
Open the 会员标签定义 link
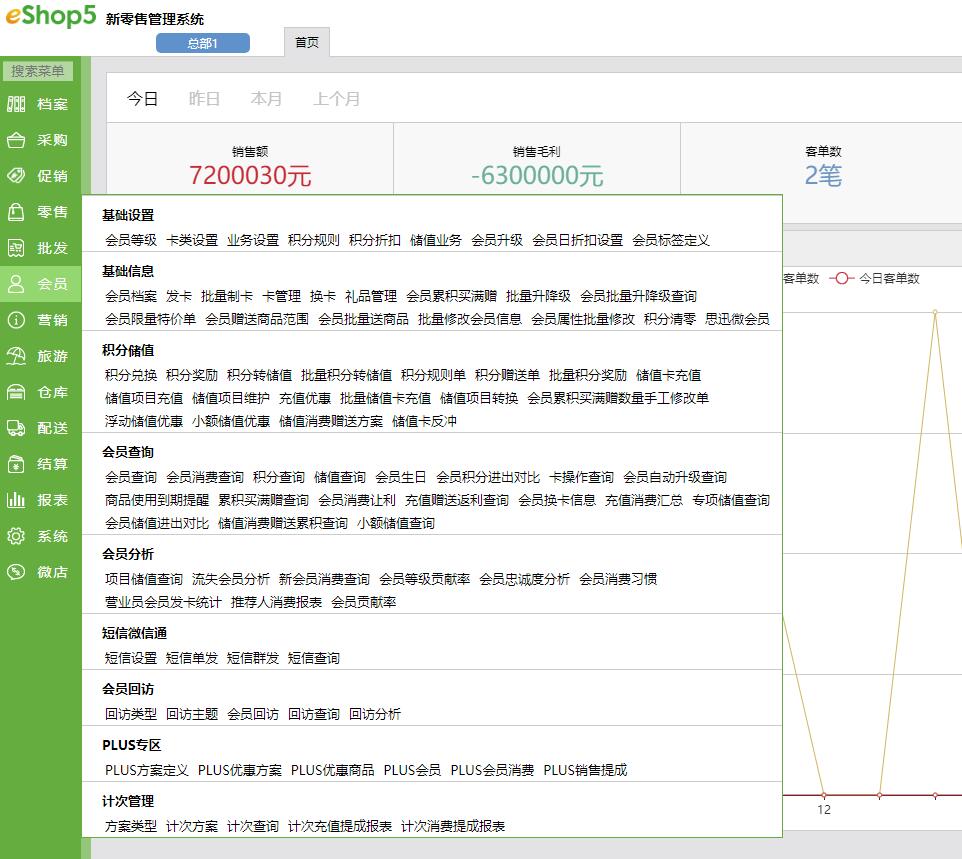(x=671, y=241)
